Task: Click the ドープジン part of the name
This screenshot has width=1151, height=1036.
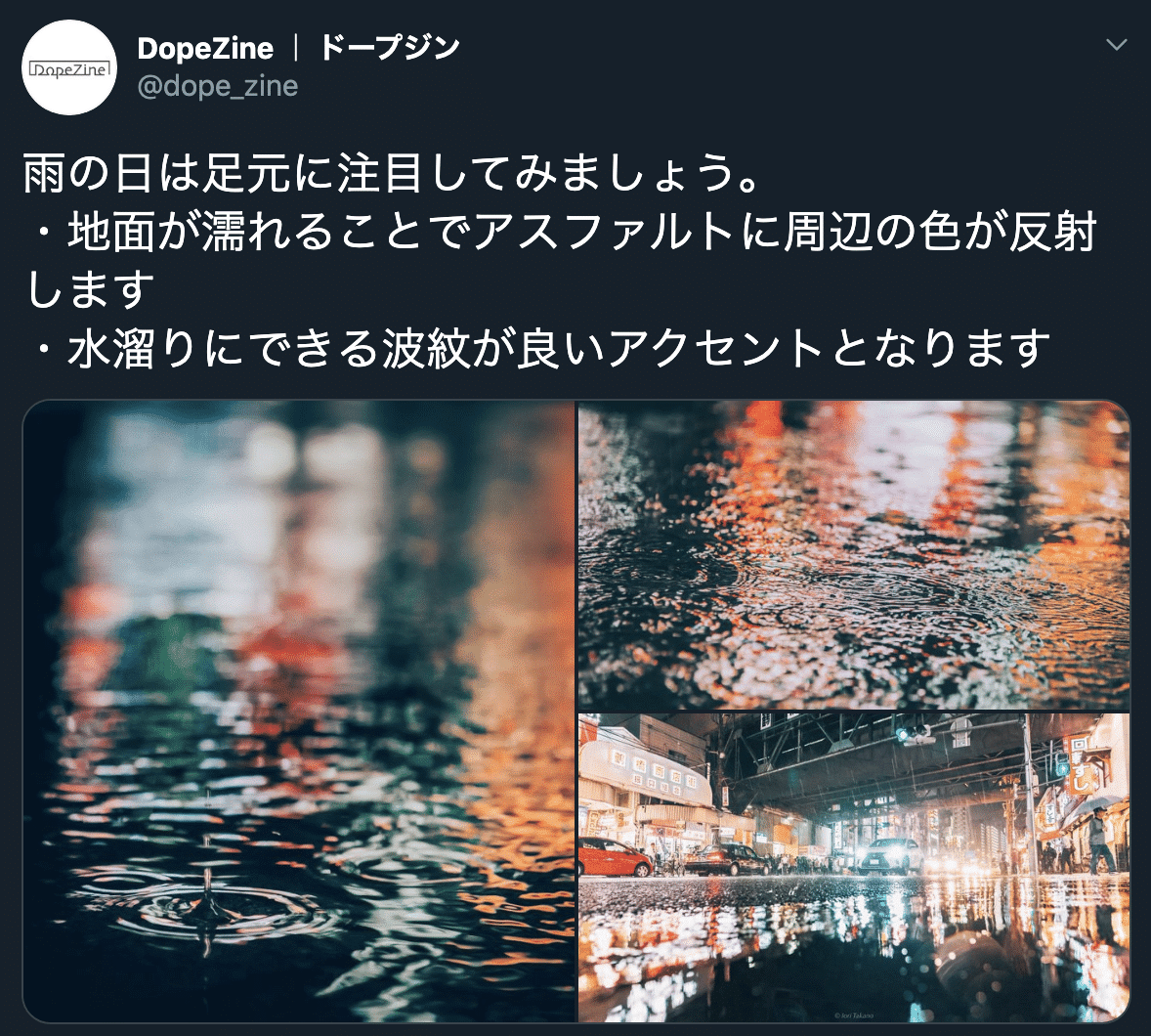Action: point(389,49)
